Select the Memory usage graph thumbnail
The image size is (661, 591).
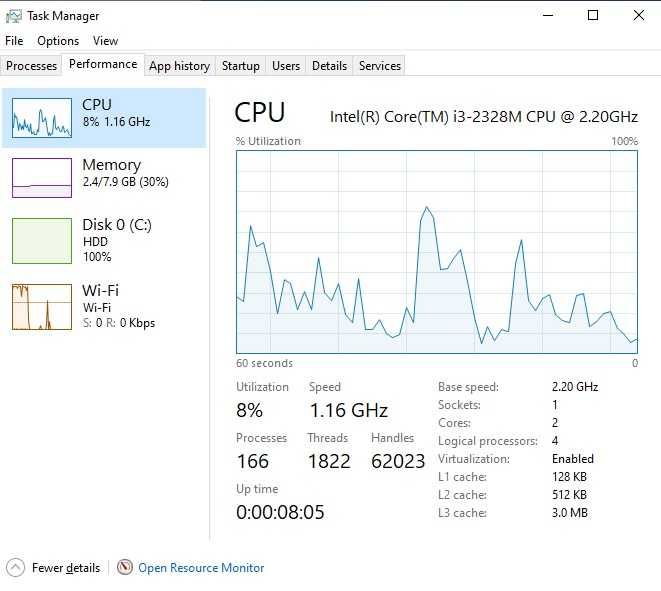click(42, 177)
